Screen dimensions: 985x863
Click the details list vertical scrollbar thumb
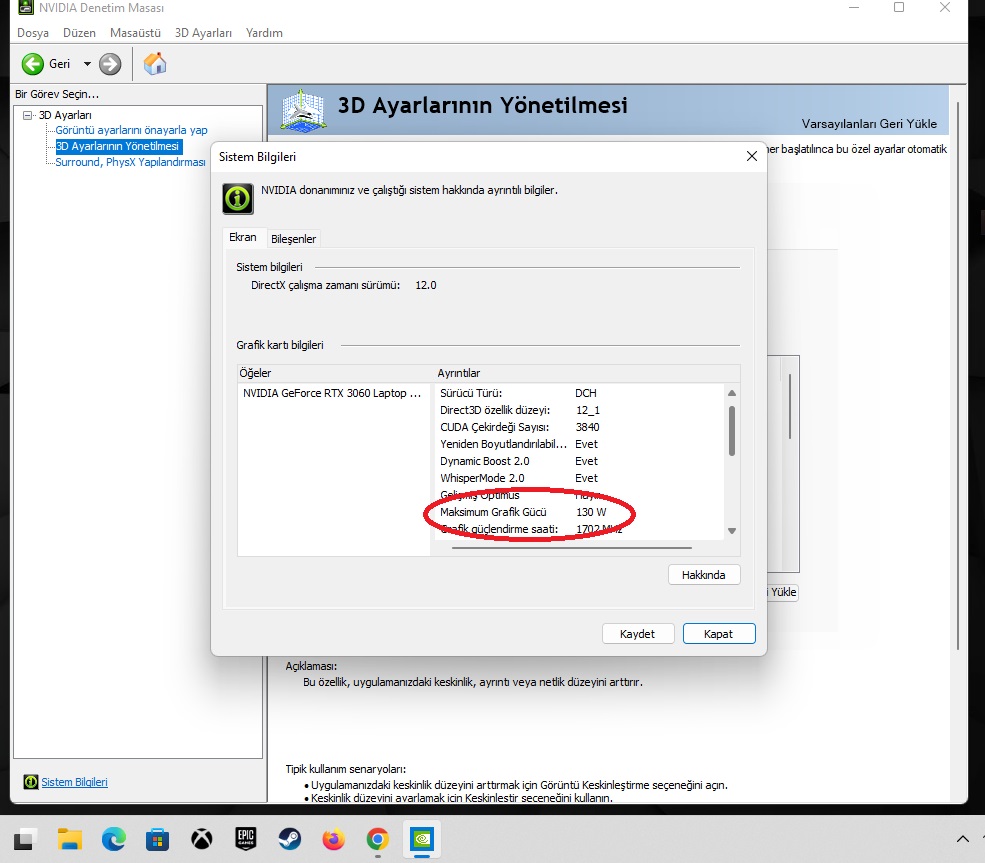pyautogui.click(x=732, y=430)
